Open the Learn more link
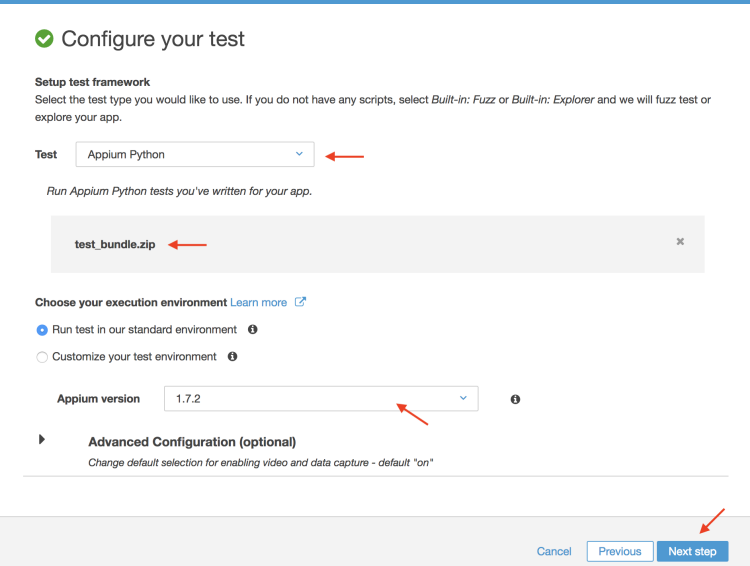The image size is (750, 566). (x=258, y=302)
